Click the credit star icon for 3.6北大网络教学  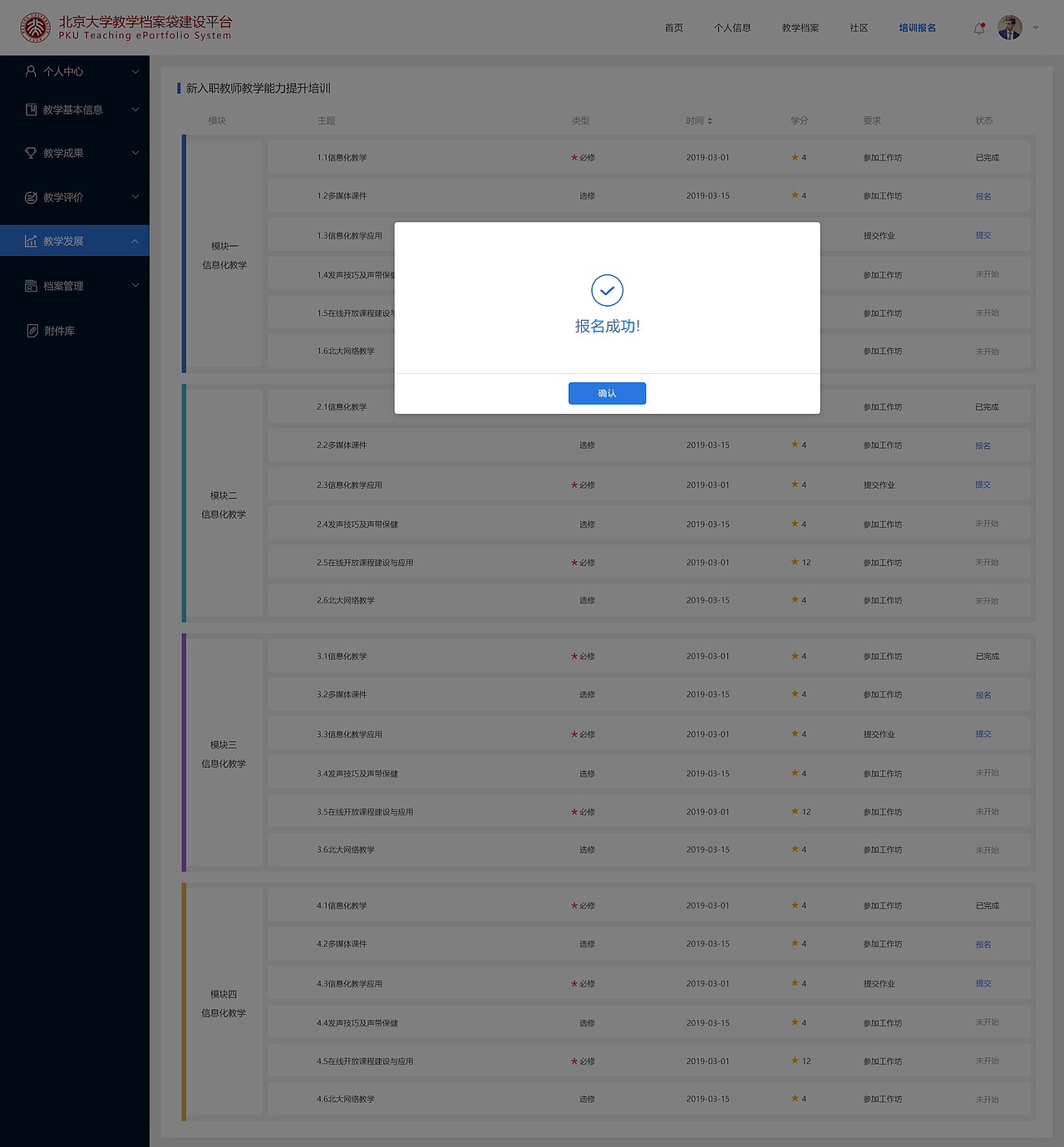[795, 849]
